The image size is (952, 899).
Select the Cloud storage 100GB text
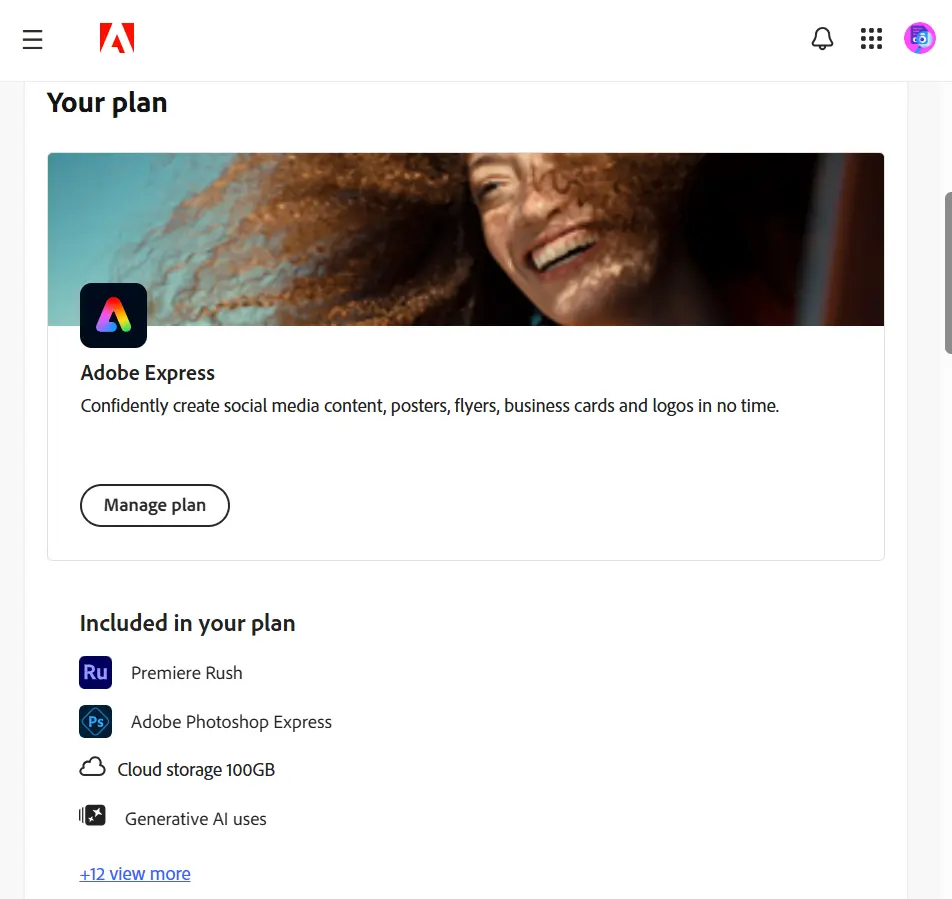(x=196, y=770)
